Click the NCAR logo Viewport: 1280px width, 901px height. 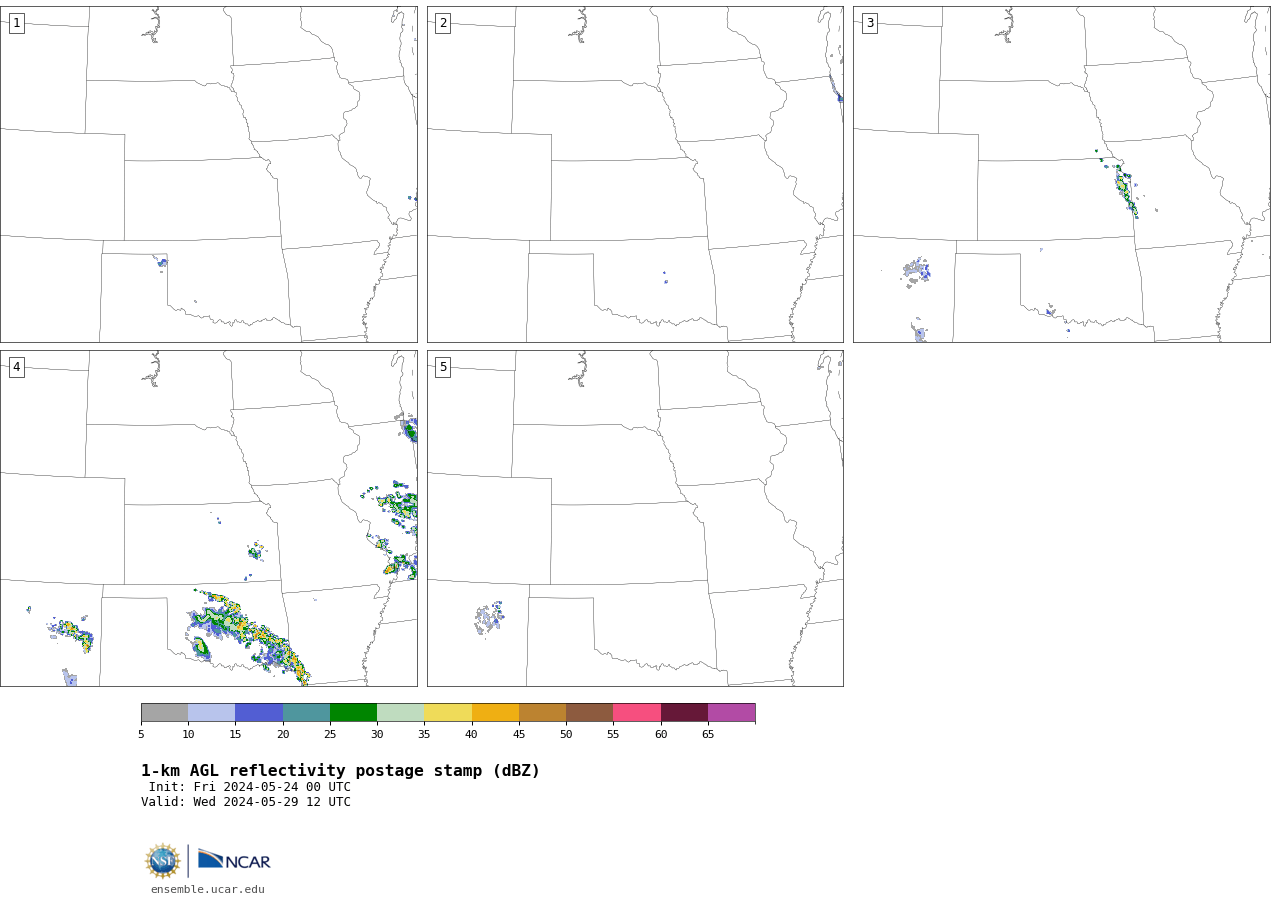(x=234, y=860)
